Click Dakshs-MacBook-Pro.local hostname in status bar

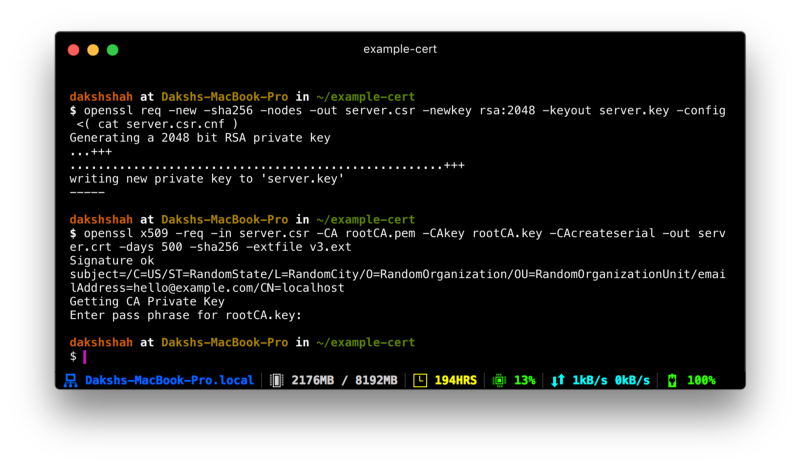point(169,380)
